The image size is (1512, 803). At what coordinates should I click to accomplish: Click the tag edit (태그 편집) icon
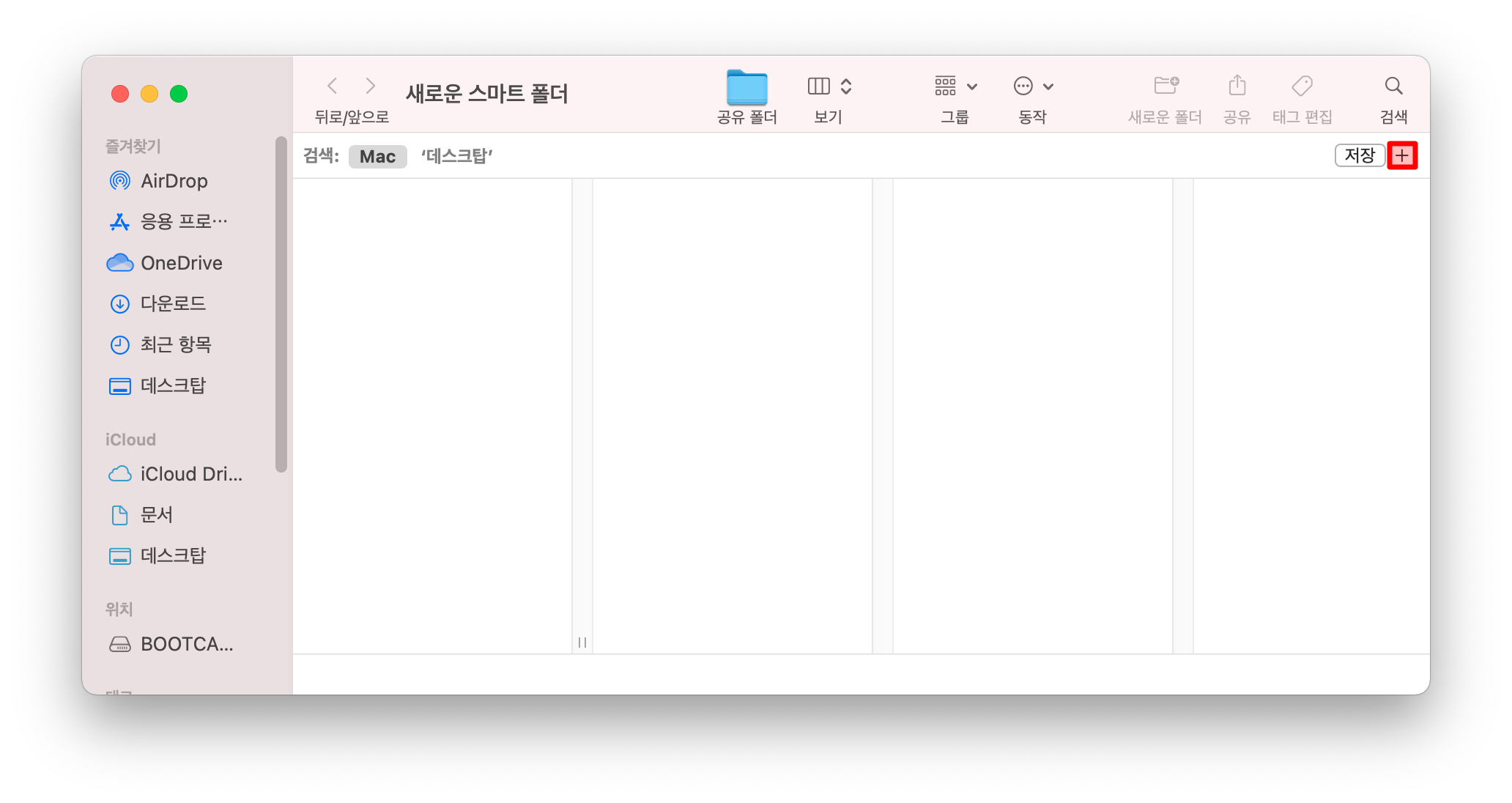(x=1302, y=86)
